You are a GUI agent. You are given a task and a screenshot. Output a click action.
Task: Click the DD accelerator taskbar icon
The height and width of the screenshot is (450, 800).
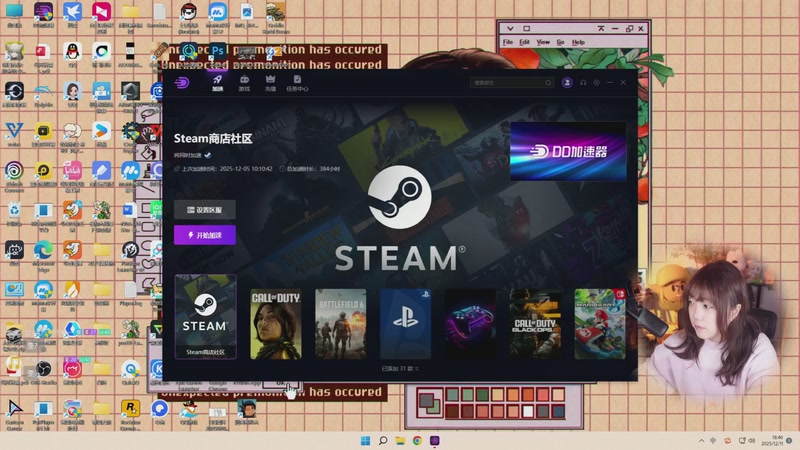435,441
